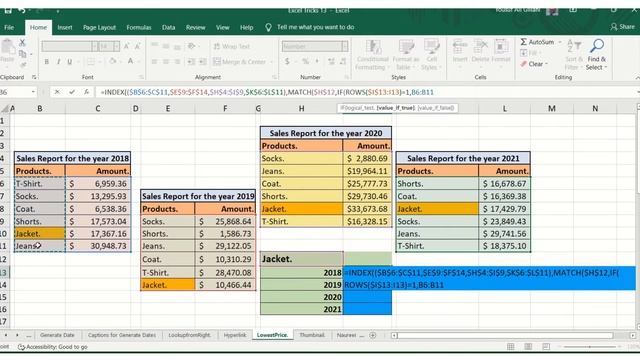
Task: Open Format as Table gallery
Action: click(406, 55)
